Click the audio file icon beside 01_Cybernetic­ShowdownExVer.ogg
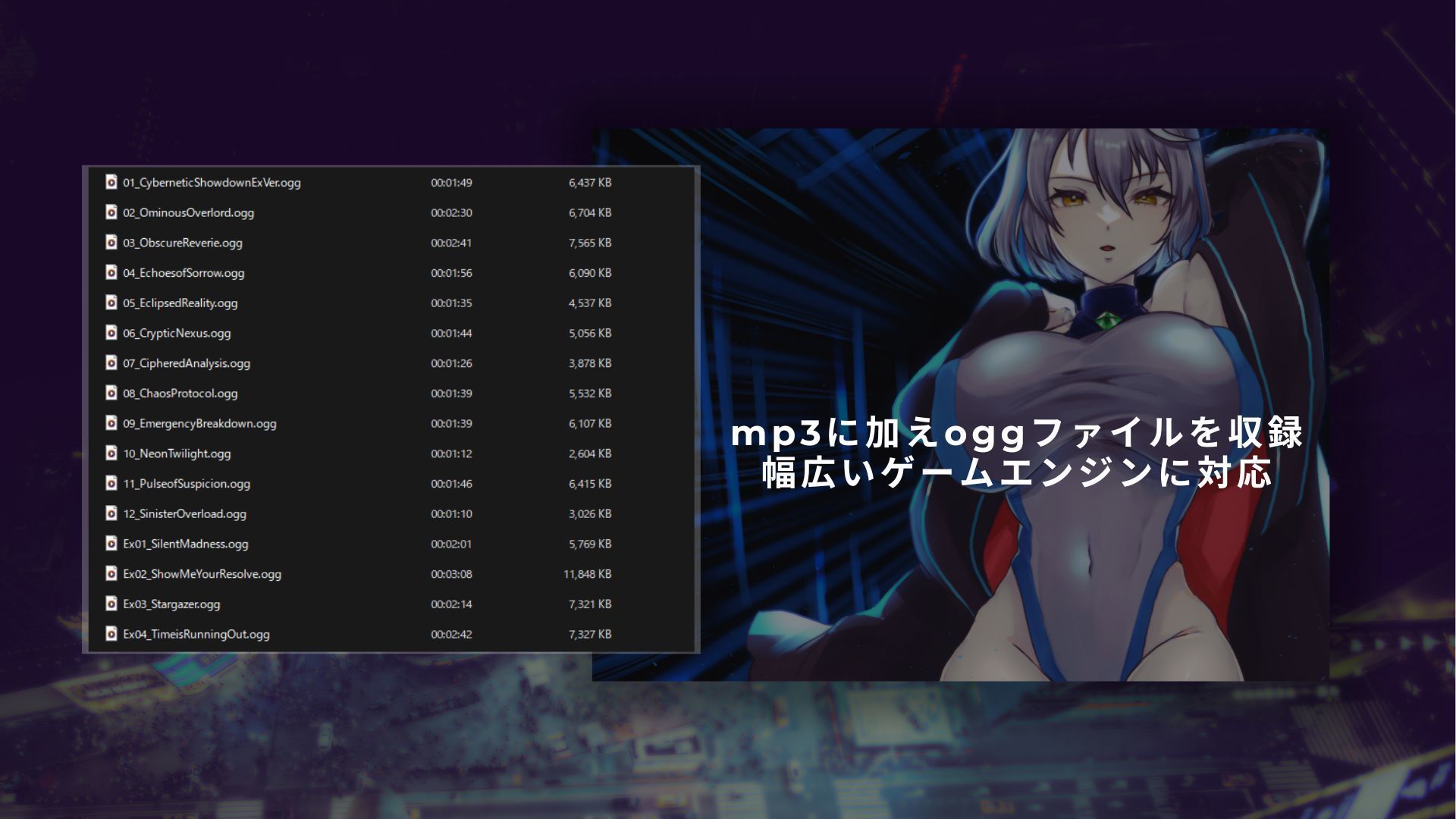The image size is (1456, 819). point(110,182)
